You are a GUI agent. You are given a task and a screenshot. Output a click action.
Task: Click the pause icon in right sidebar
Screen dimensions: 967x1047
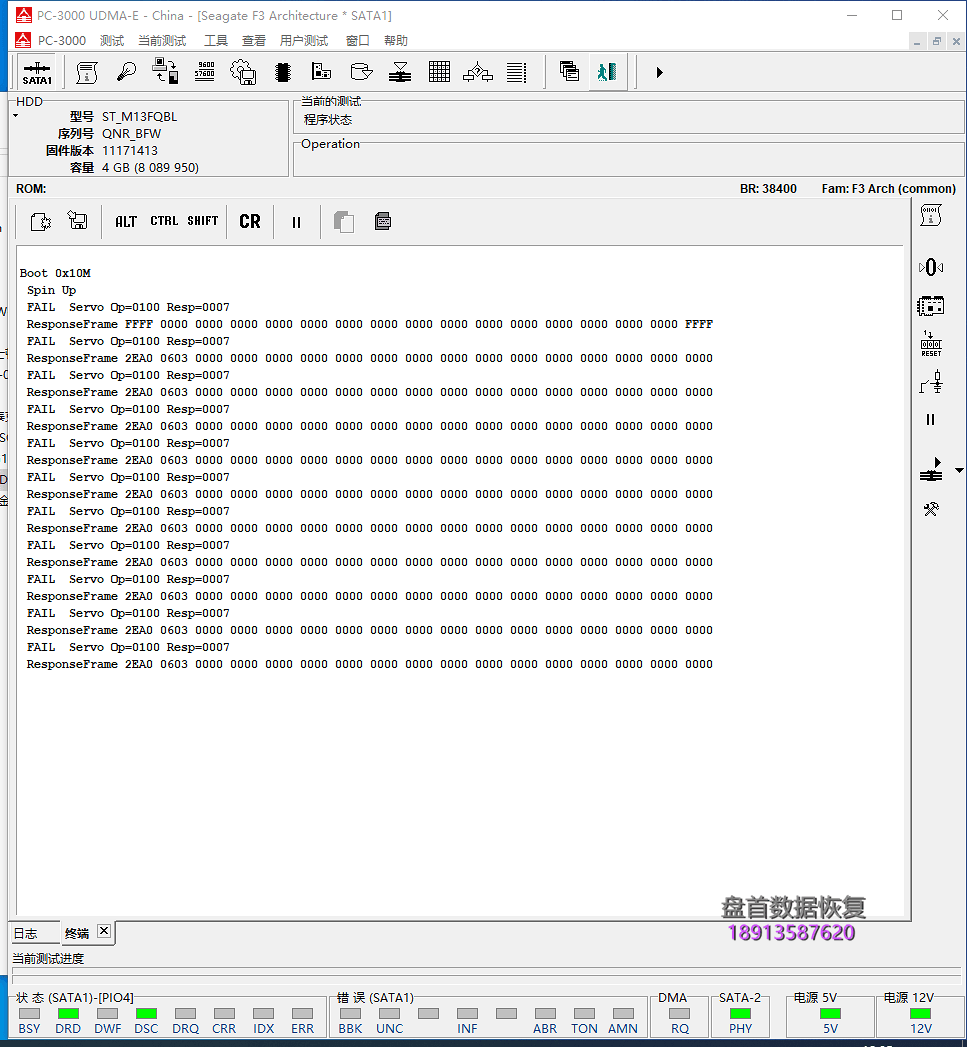pyautogui.click(x=931, y=420)
